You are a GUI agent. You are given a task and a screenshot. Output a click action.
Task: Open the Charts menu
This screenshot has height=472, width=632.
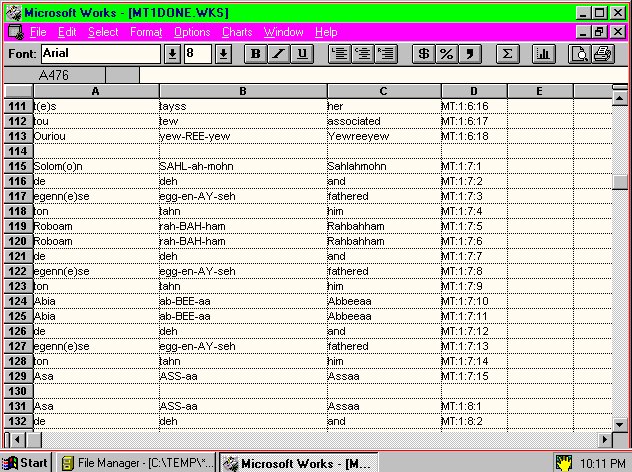click(x=237, y=32)
